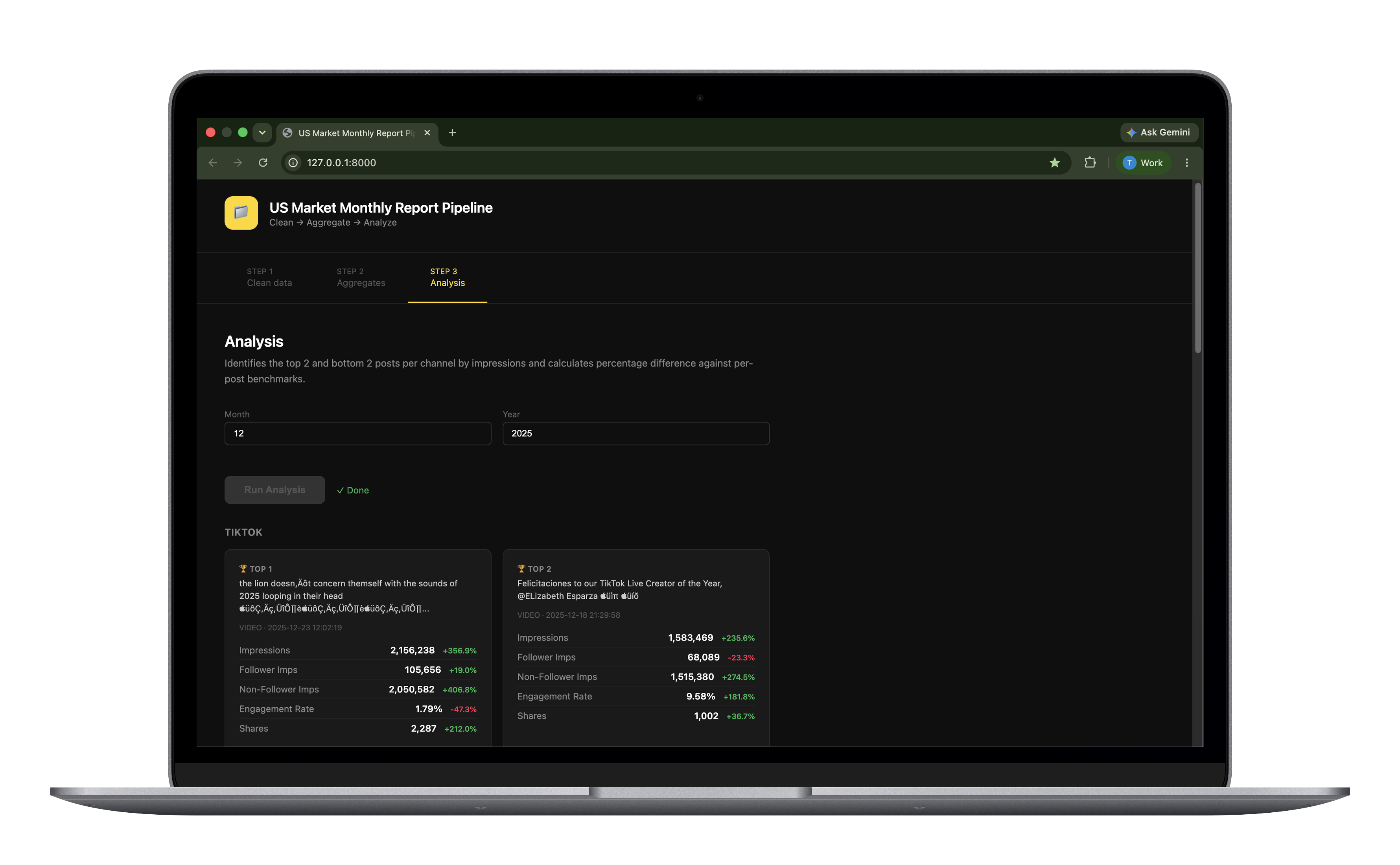Viewport: 1400px width, 865px height.
Task: Click the TIKTOK section heading
Action: [243, 533]
